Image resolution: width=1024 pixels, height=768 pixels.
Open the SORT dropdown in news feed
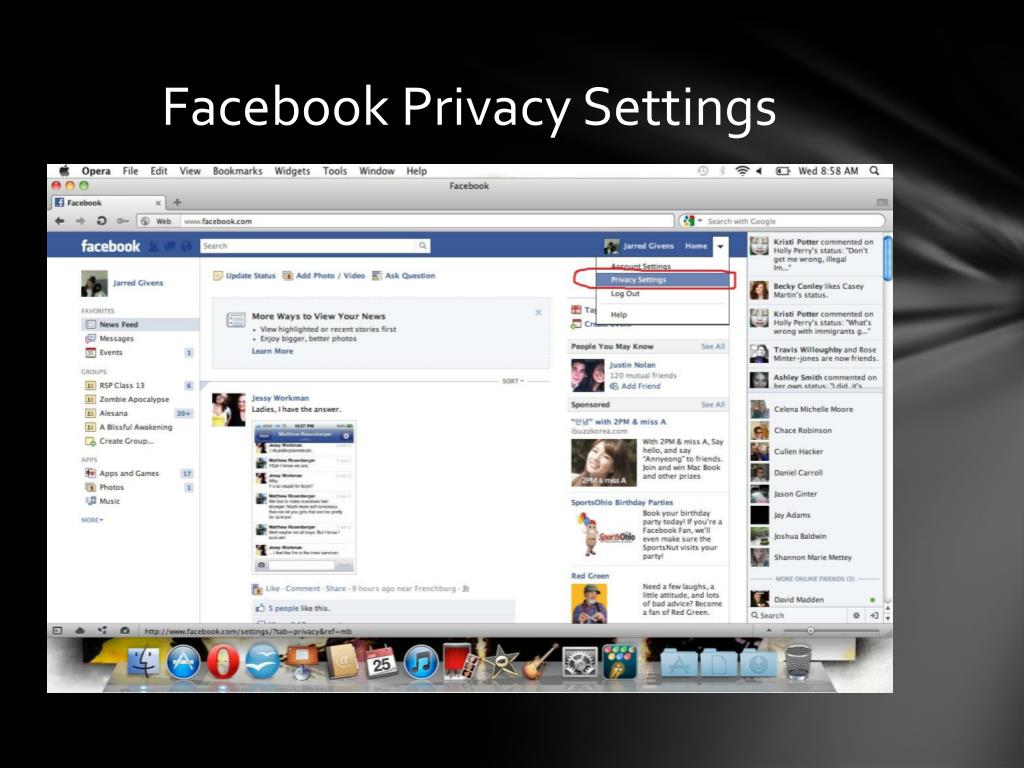tap(513, 381)
